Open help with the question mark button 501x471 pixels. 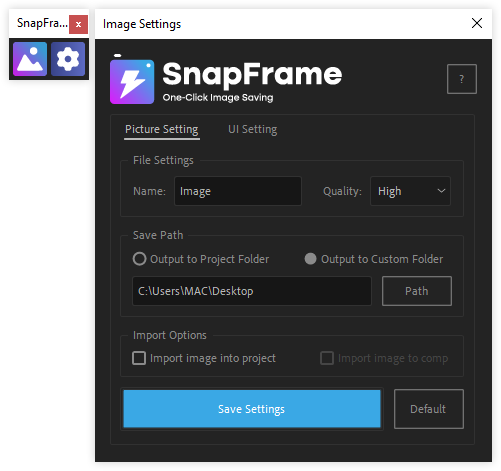(462, 79)
